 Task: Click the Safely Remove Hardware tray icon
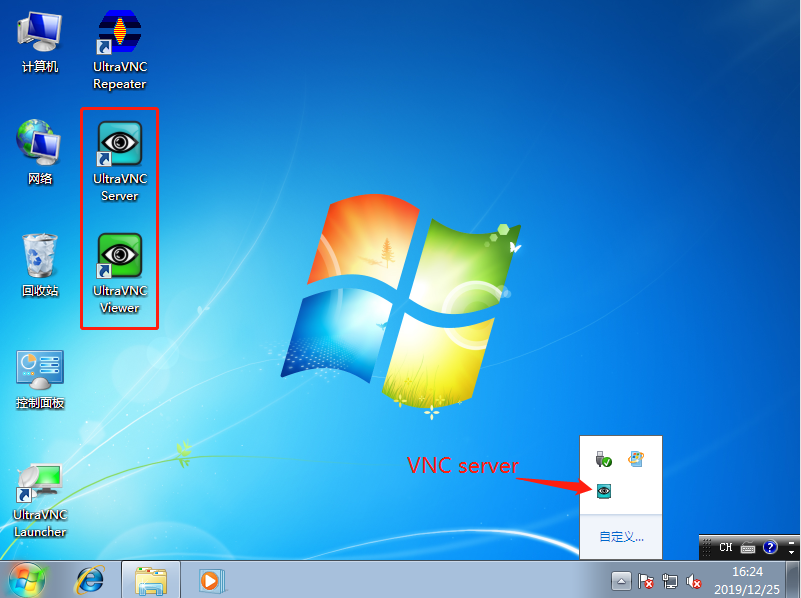[603, 459]
